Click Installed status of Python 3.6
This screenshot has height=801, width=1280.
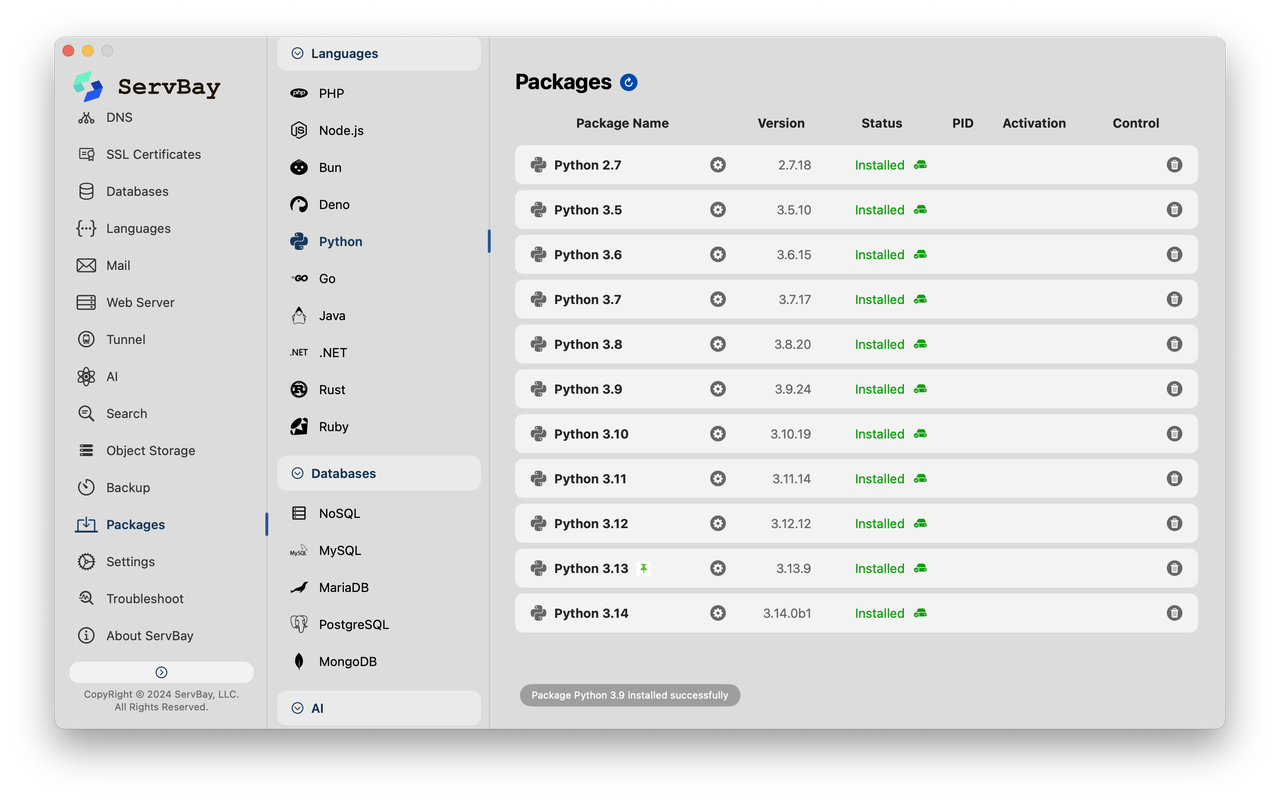point(879,255)
